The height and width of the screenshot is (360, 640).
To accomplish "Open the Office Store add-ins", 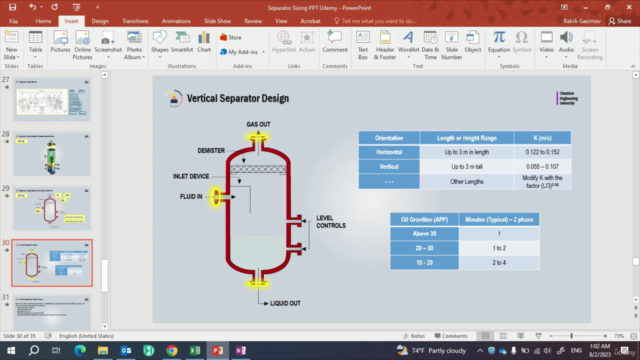I will coord(231,37).
